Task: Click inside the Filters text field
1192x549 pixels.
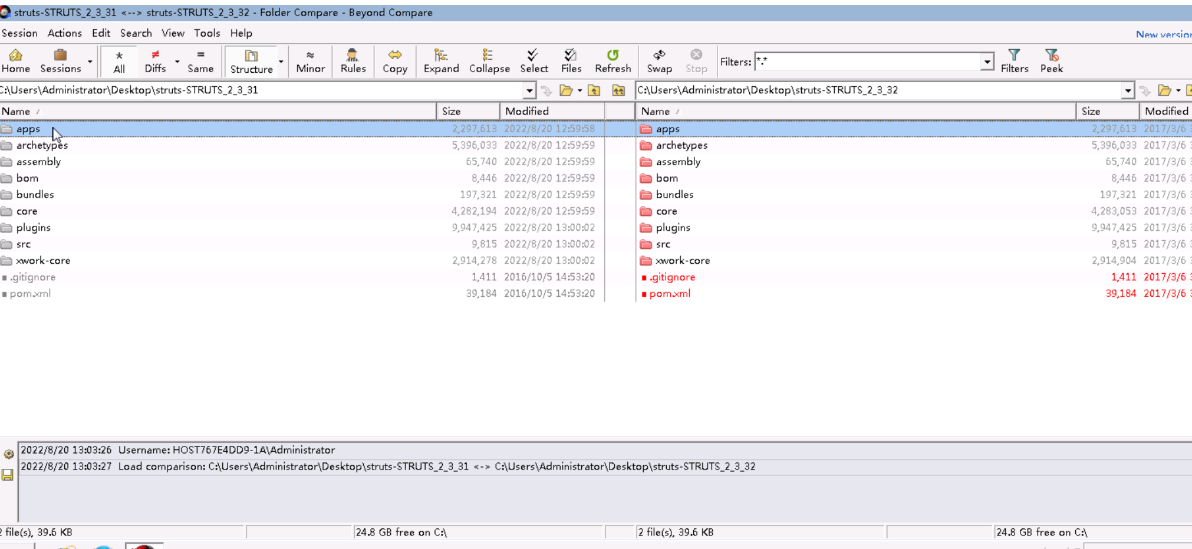Action: (867, 62)
